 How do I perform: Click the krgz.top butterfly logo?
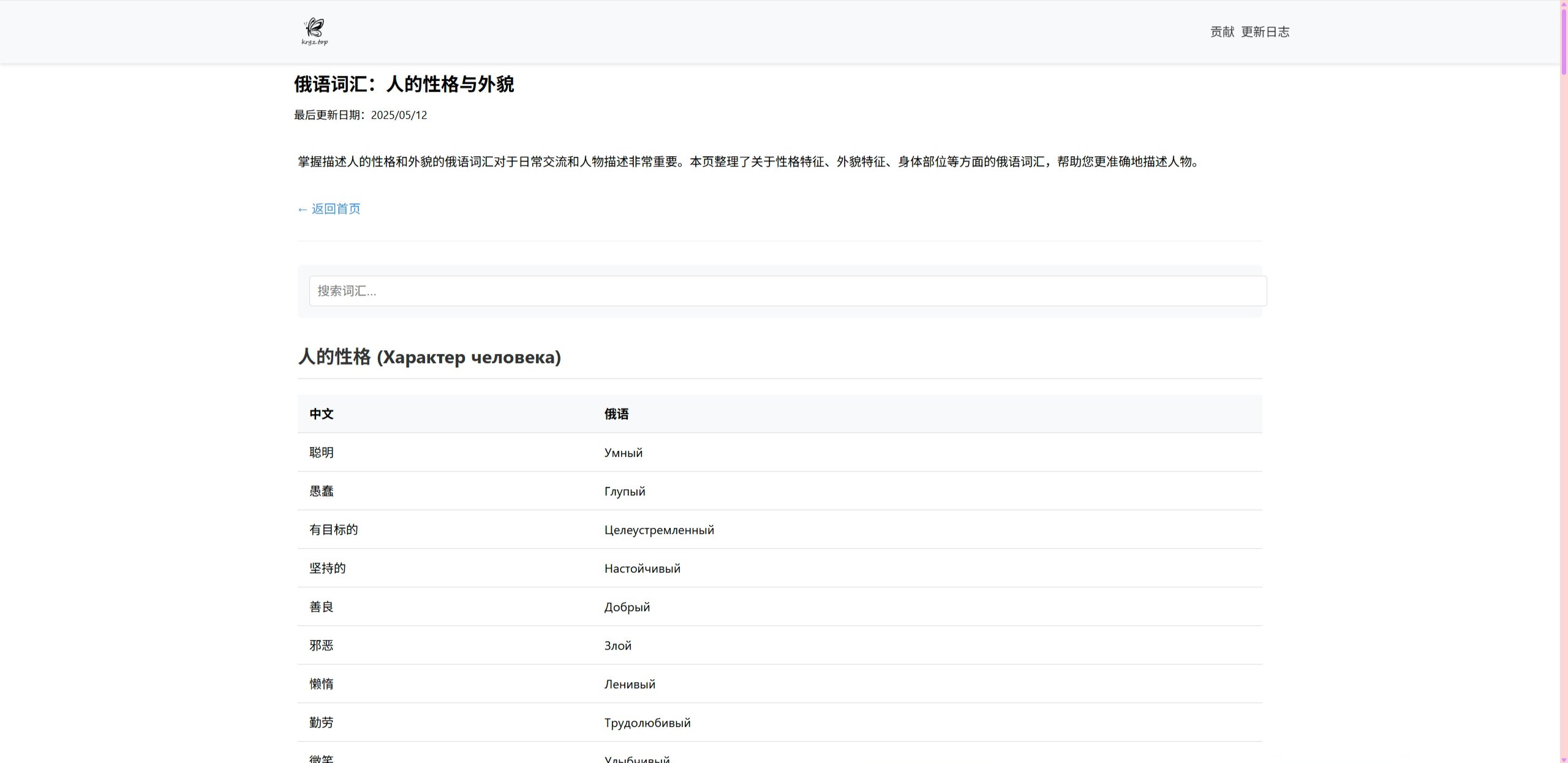click(313, 31)
